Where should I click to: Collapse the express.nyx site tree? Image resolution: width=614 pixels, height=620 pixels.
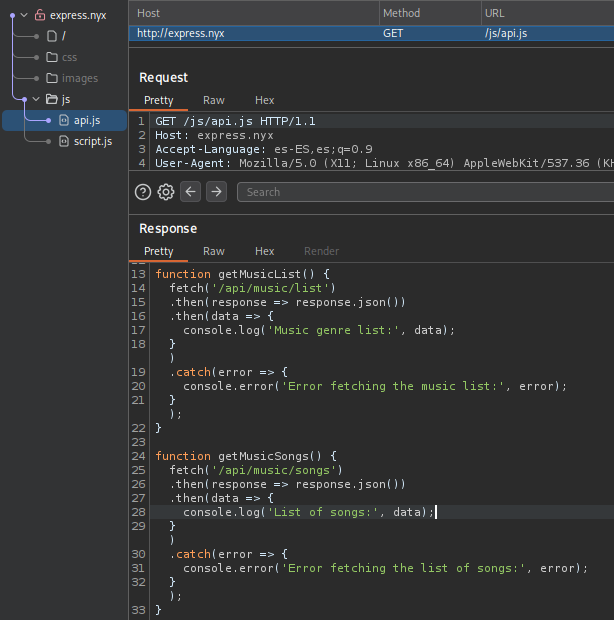tap(24, 15)
